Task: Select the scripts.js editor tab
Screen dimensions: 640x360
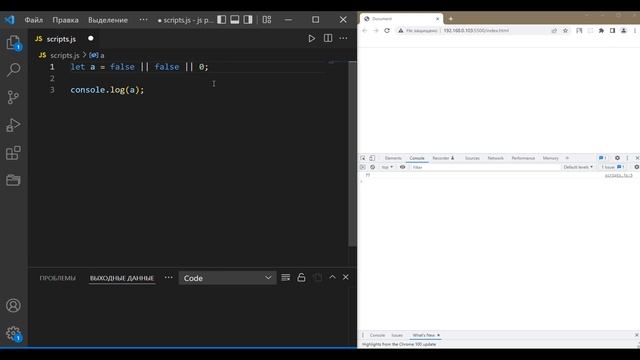Action: [x=64, y=39]
